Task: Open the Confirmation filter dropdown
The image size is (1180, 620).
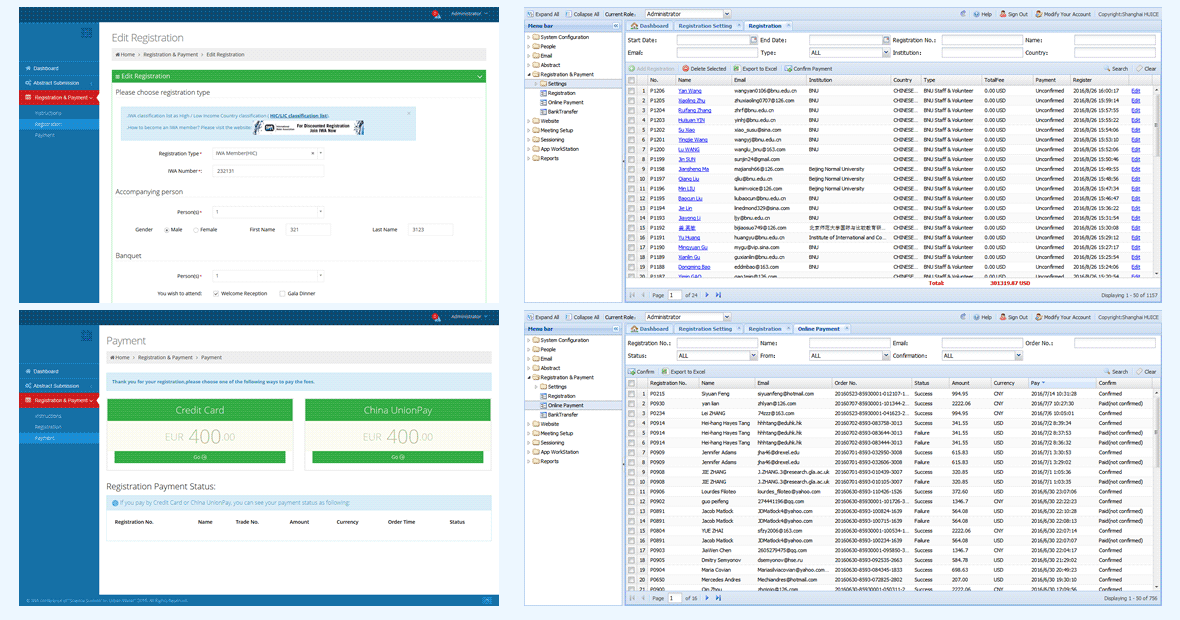Action: pyautogui.click(x=1018, y=356)
